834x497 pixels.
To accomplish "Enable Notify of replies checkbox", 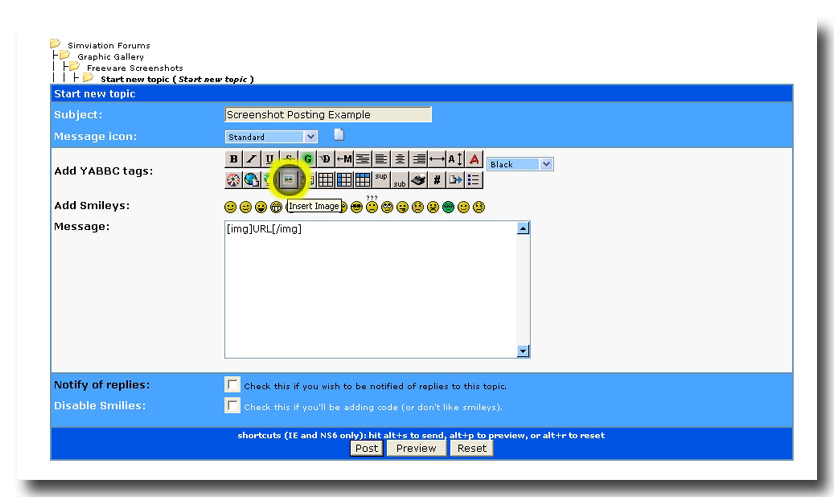I will coord(232,385).
